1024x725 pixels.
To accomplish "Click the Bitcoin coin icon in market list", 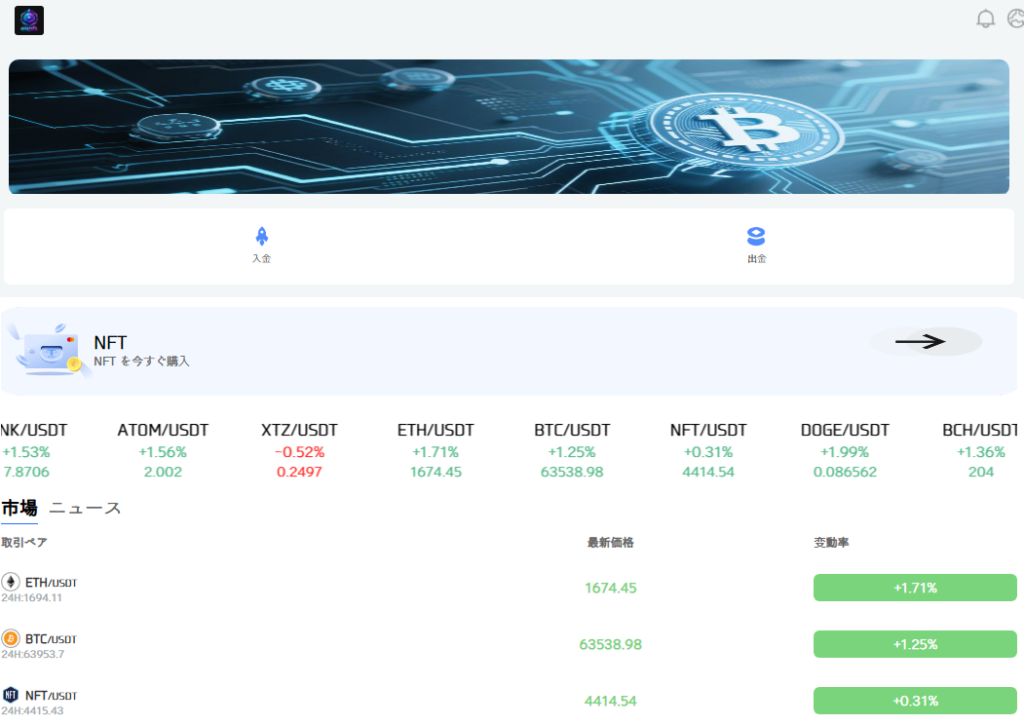I will coord(10,638).
